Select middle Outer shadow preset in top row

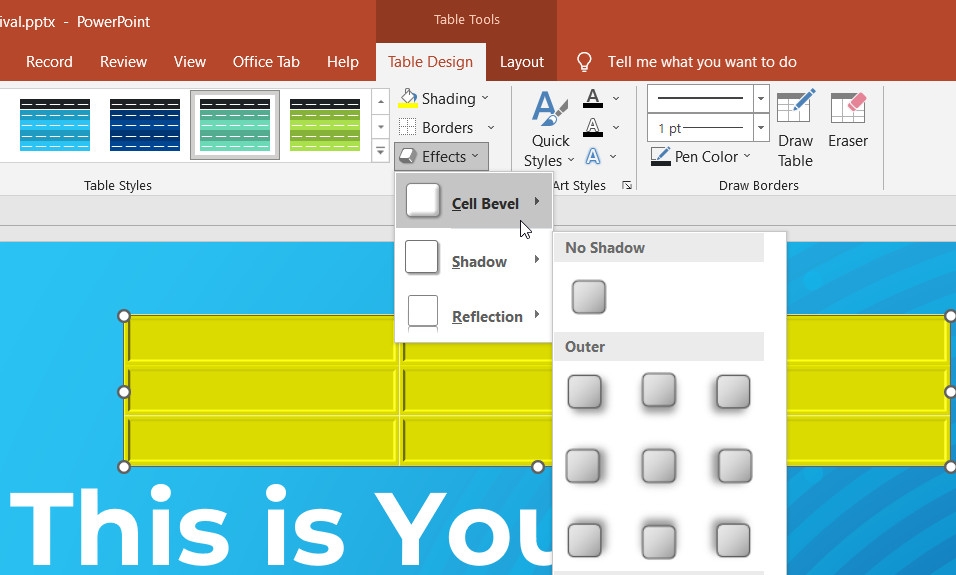pyautogui.click(x=659, y=390)
